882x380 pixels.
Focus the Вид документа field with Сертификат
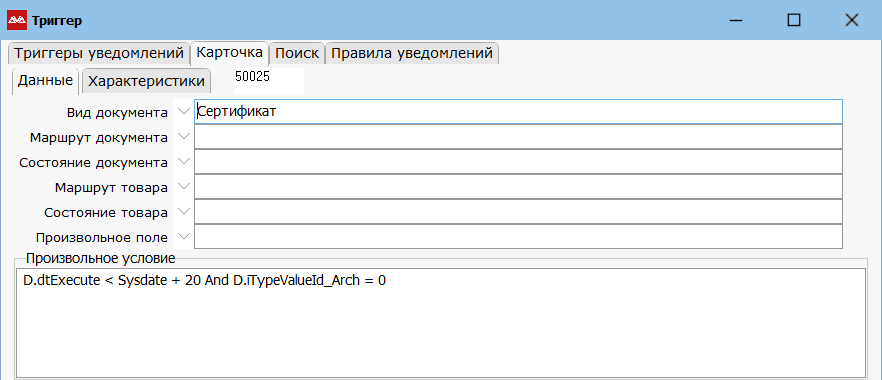[518, 111]
